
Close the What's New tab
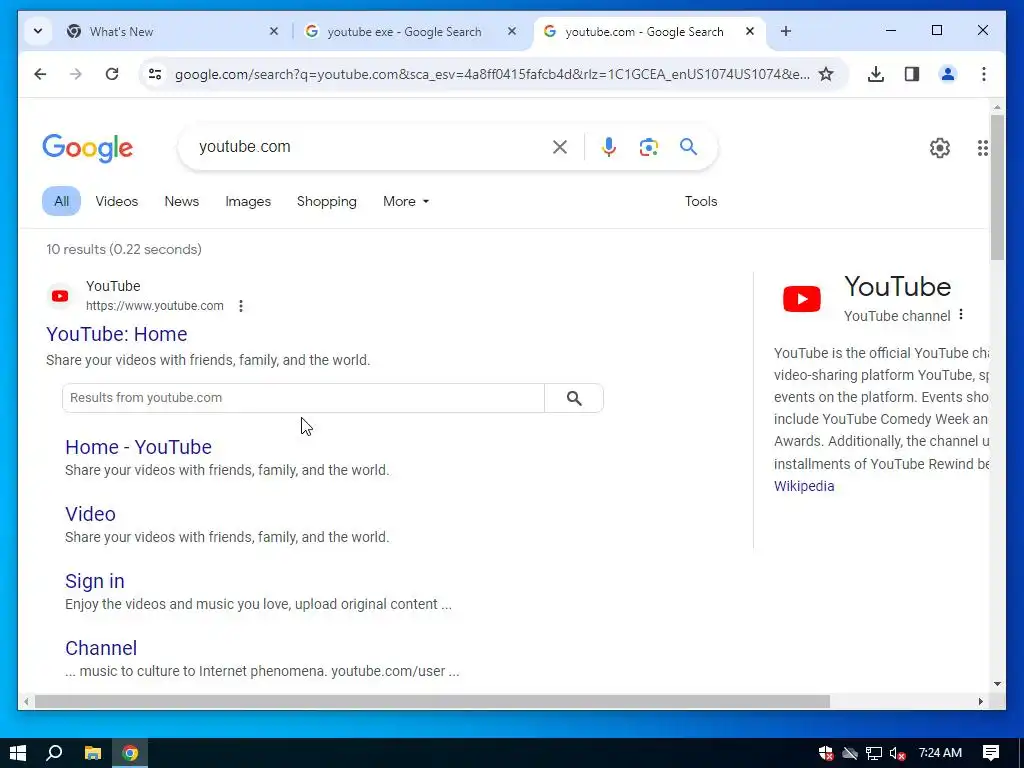[x=274, y=31]
